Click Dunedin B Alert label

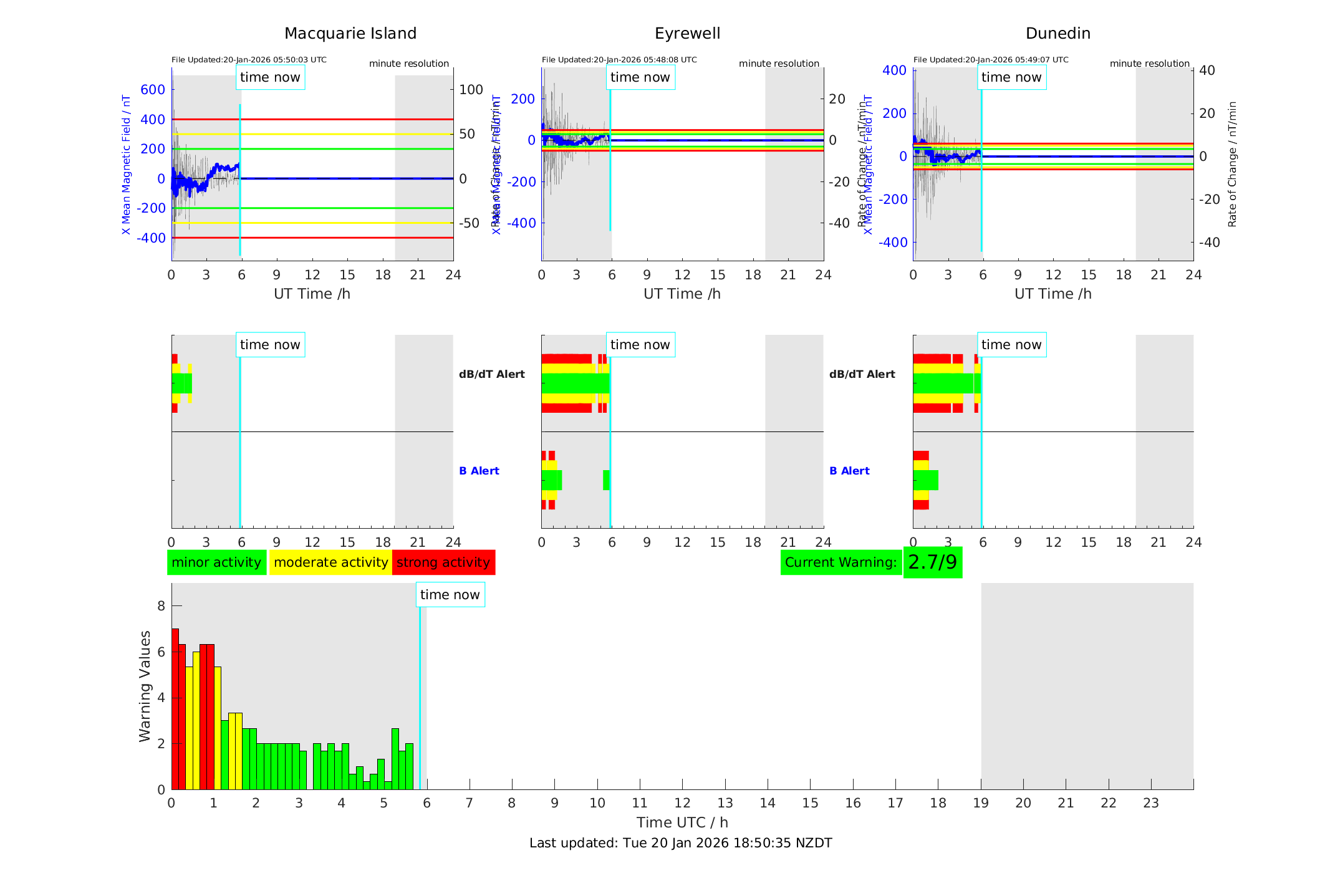pos(849,471)
